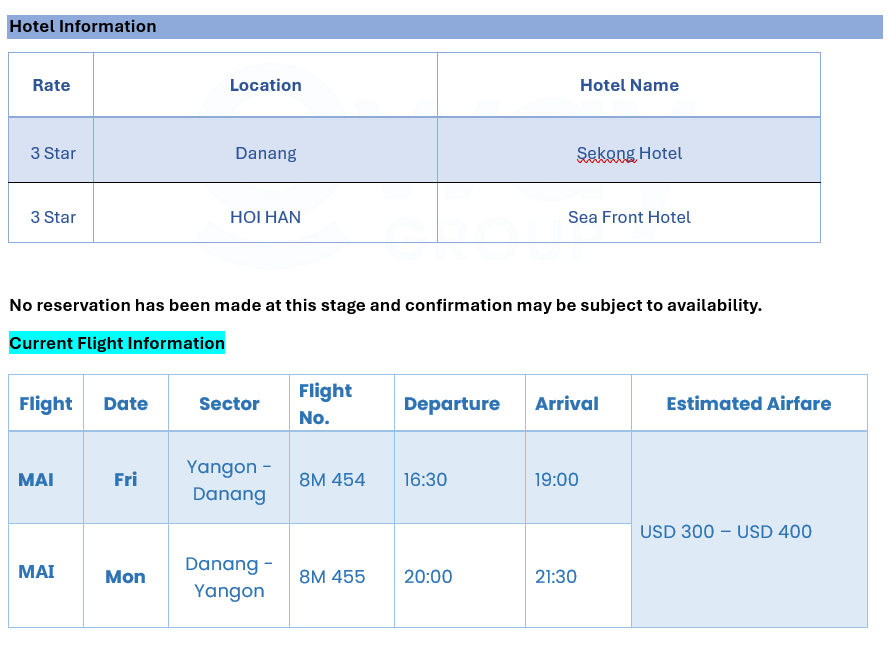Click the 'Danang - Yangon' sector cell

229,577
